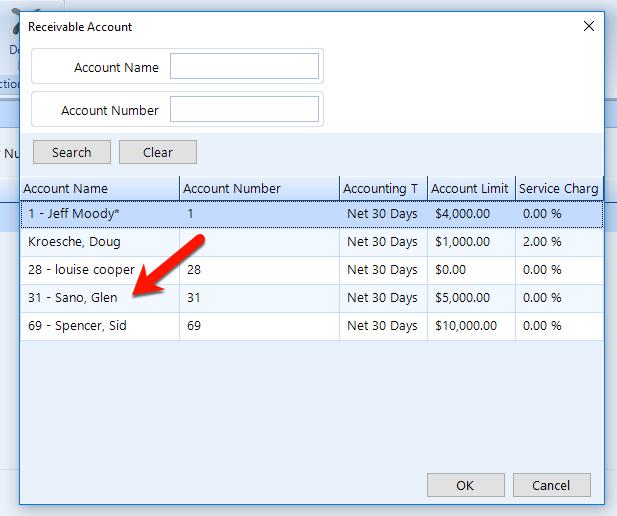Click the Search button
Viewport: 617px width, 516px height.
pyautogui.click(x=72, y=152)
